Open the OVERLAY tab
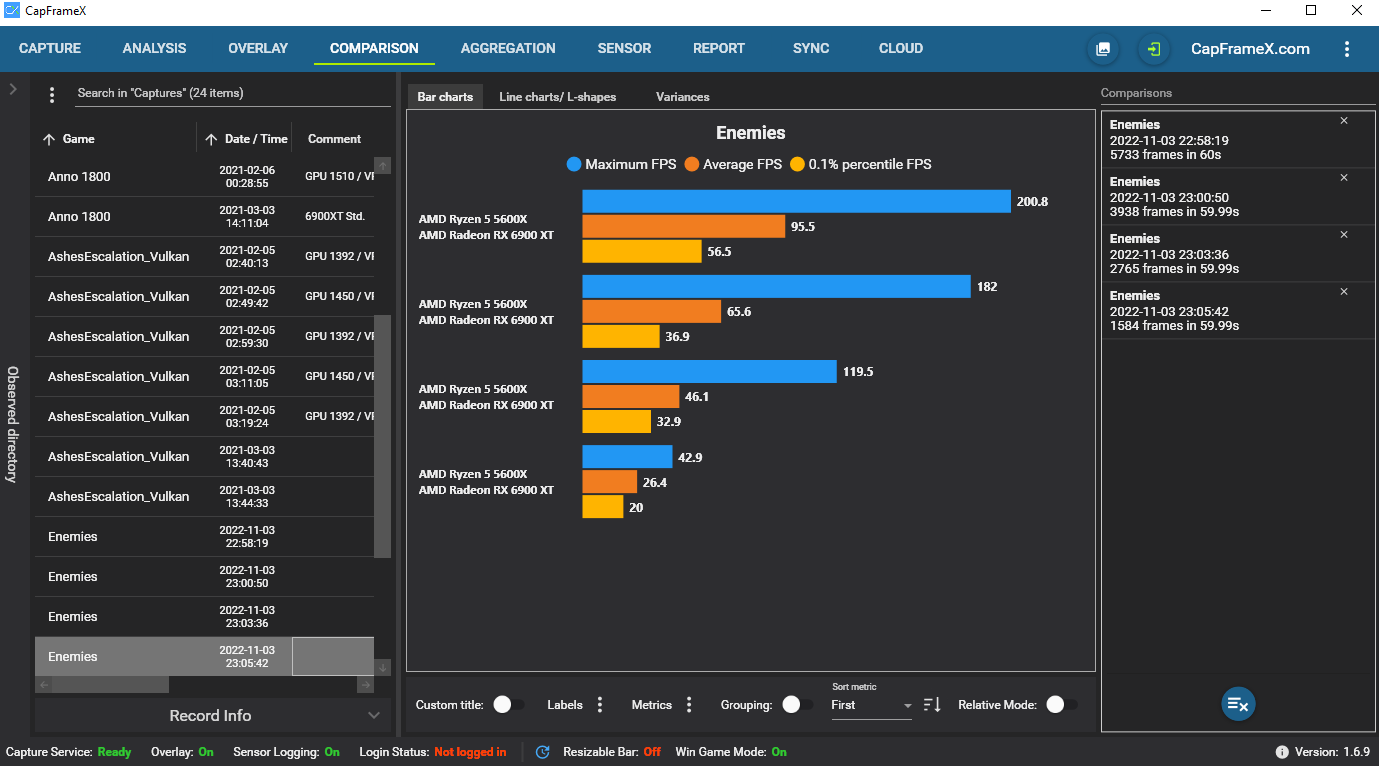Viewport: 1379px width, 766px height. tap(258, 48)
